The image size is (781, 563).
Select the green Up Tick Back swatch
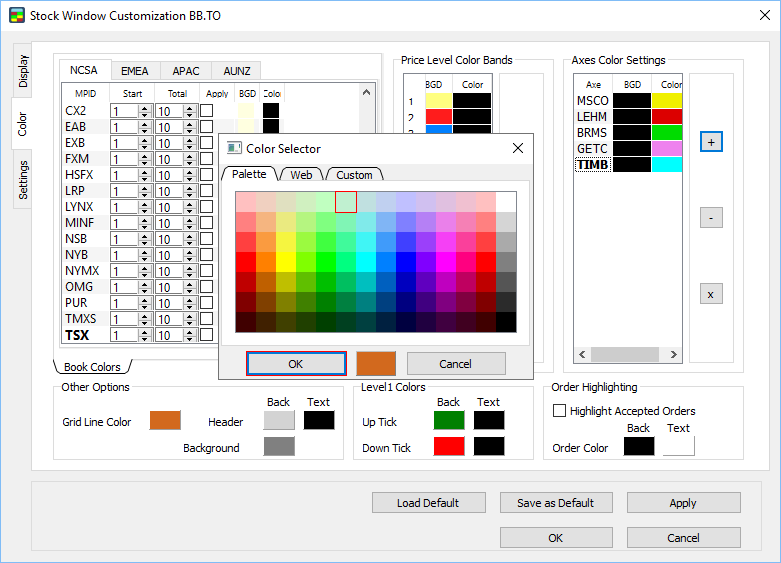click(x=449, y=421)
